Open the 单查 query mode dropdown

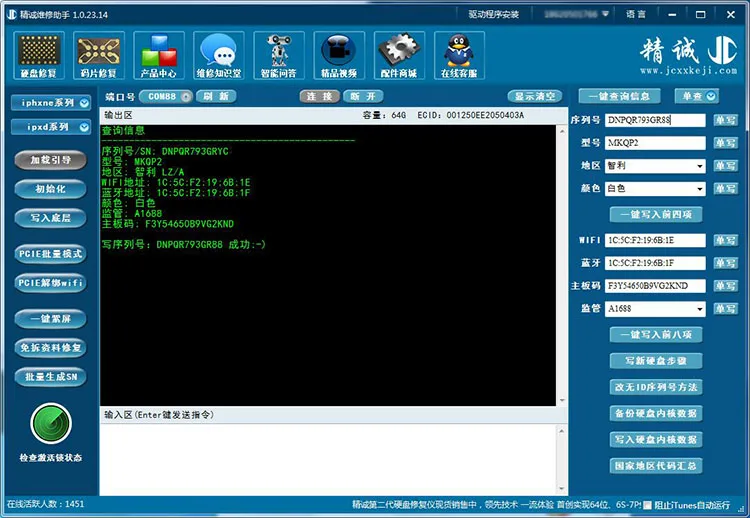(697, 96)
